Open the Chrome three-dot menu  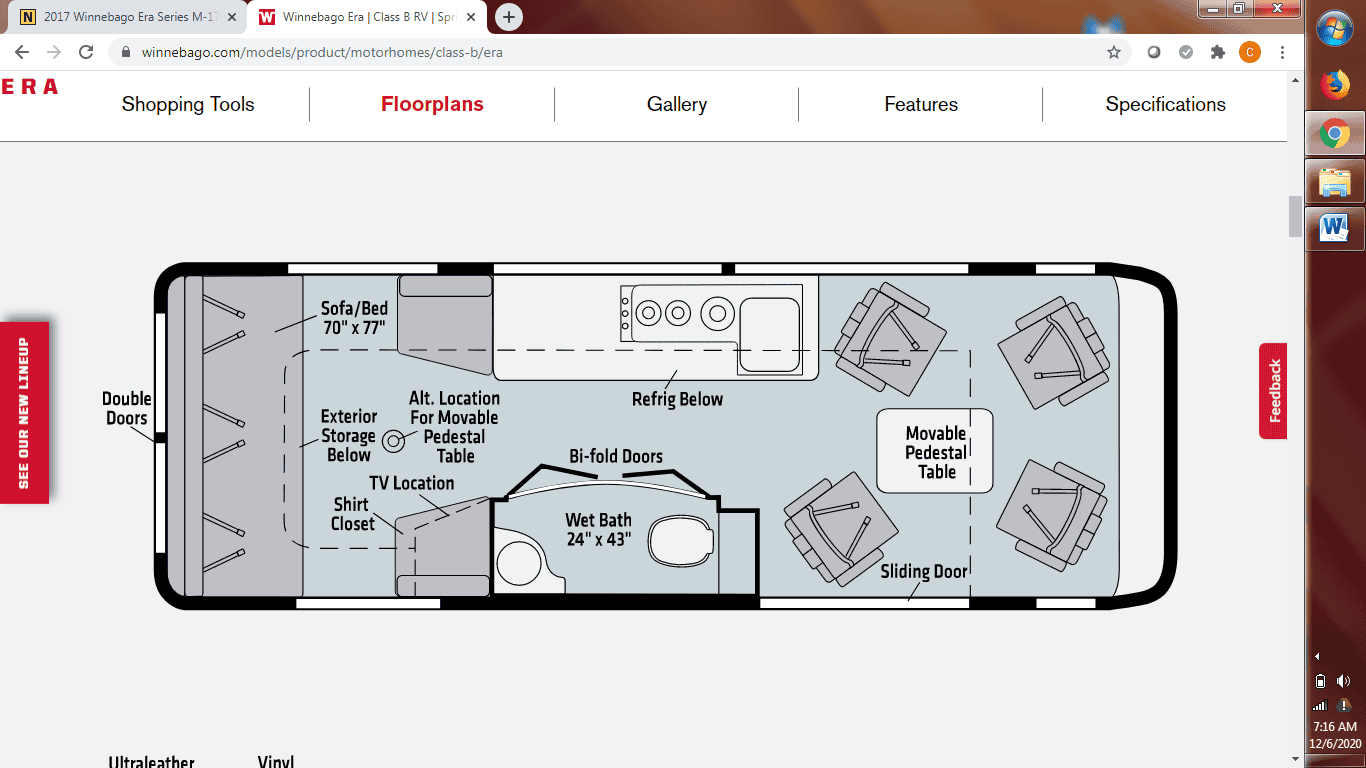(x=1282, y=52)
